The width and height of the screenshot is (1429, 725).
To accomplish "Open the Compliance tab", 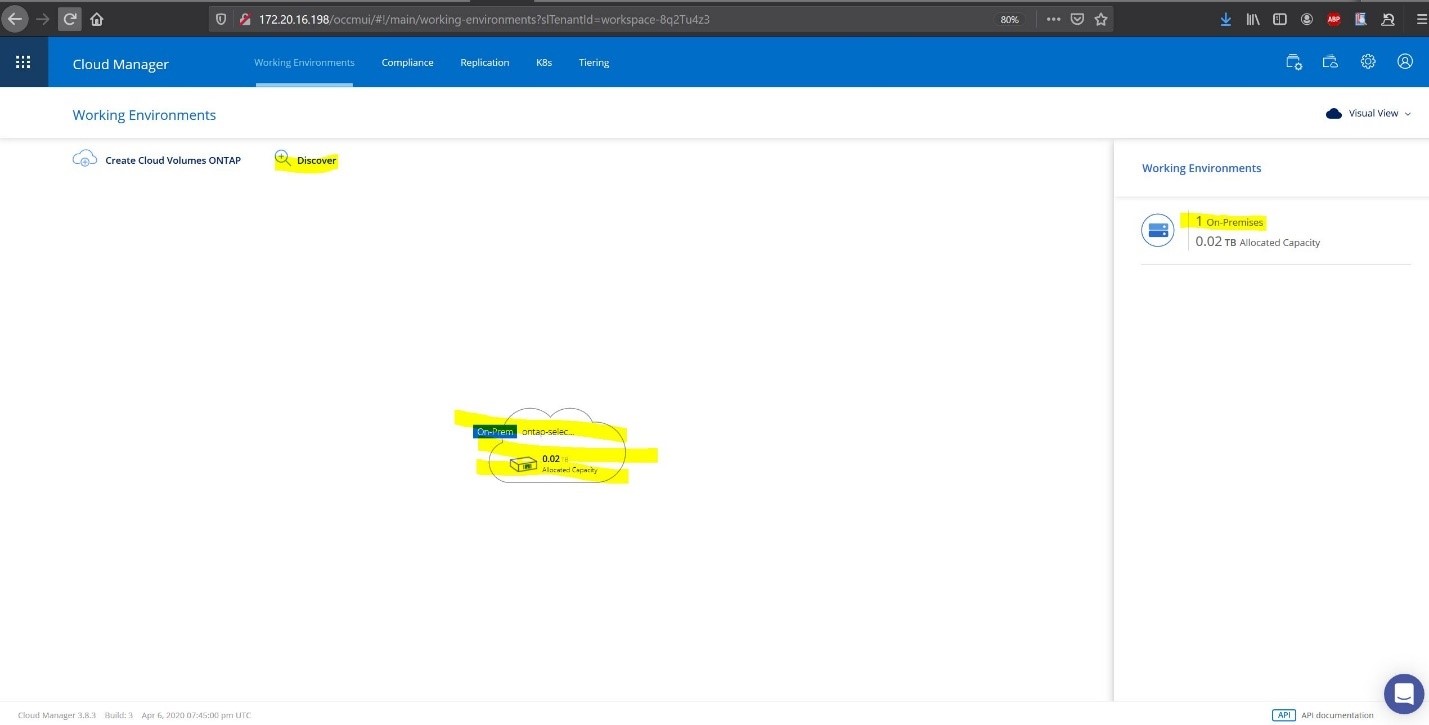I will pyautogui.click(x=407, y=63).
